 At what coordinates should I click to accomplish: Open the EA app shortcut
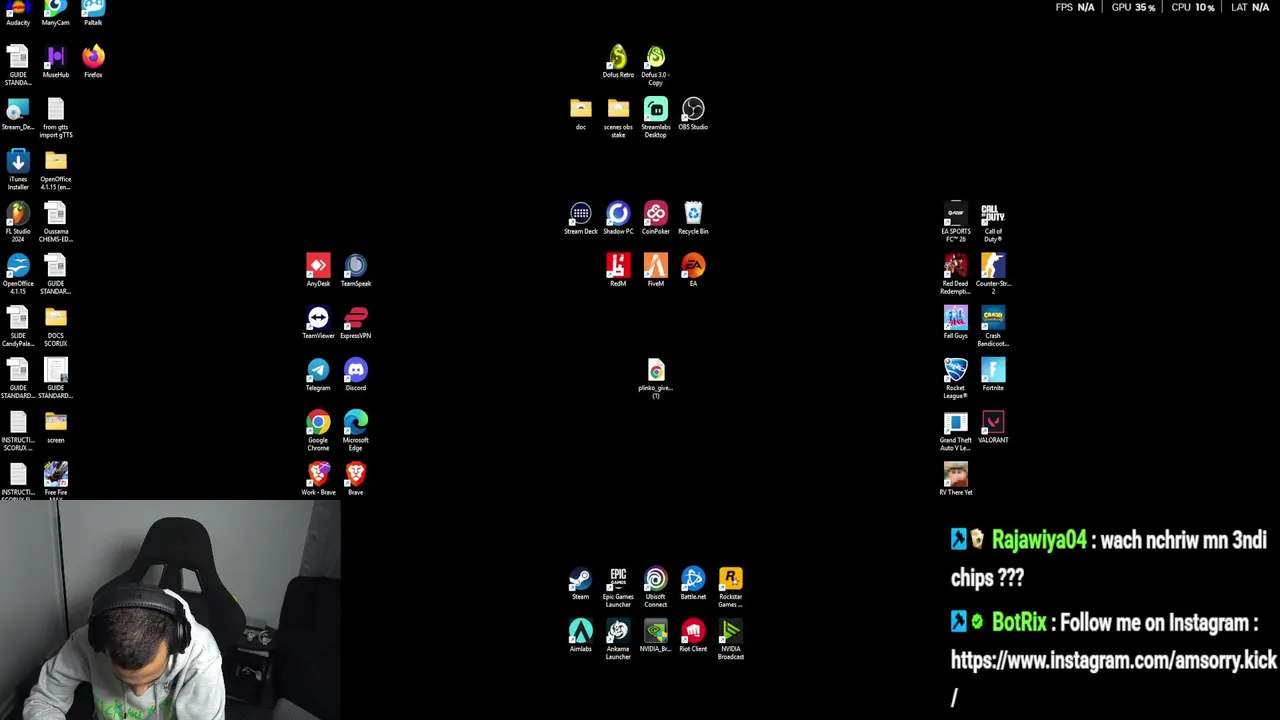[693, 271]
